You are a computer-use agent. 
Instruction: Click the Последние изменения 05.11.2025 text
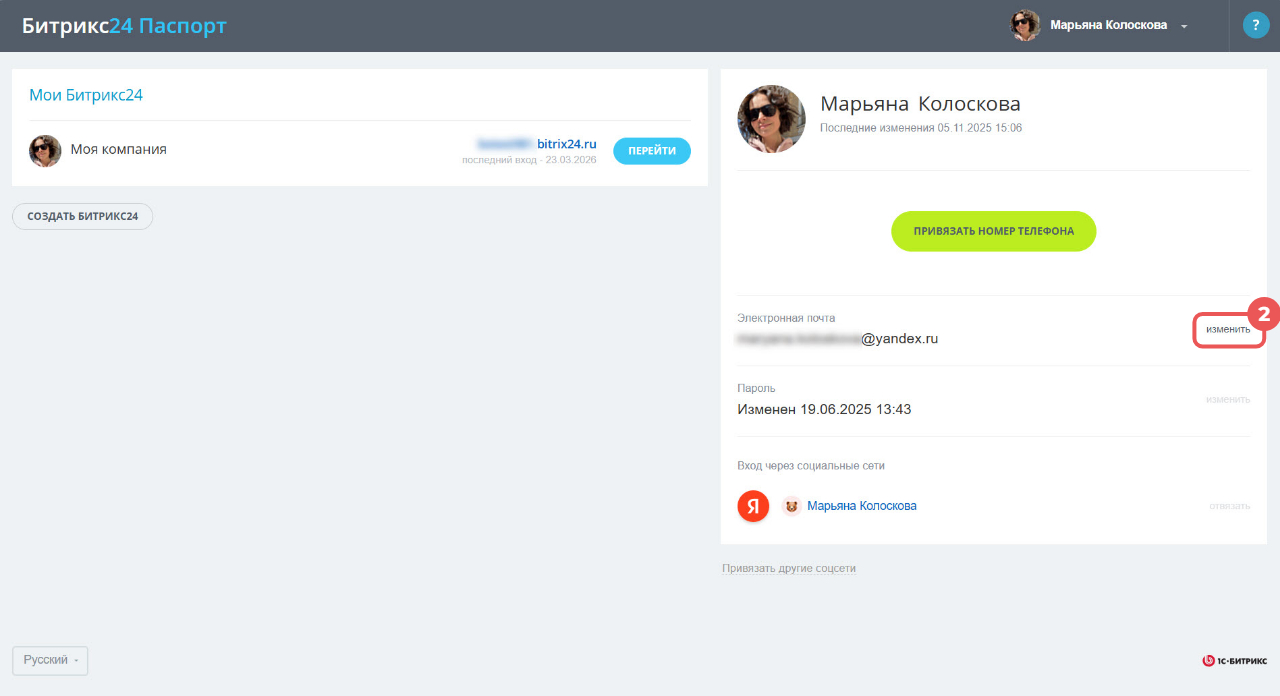[921, 128]
